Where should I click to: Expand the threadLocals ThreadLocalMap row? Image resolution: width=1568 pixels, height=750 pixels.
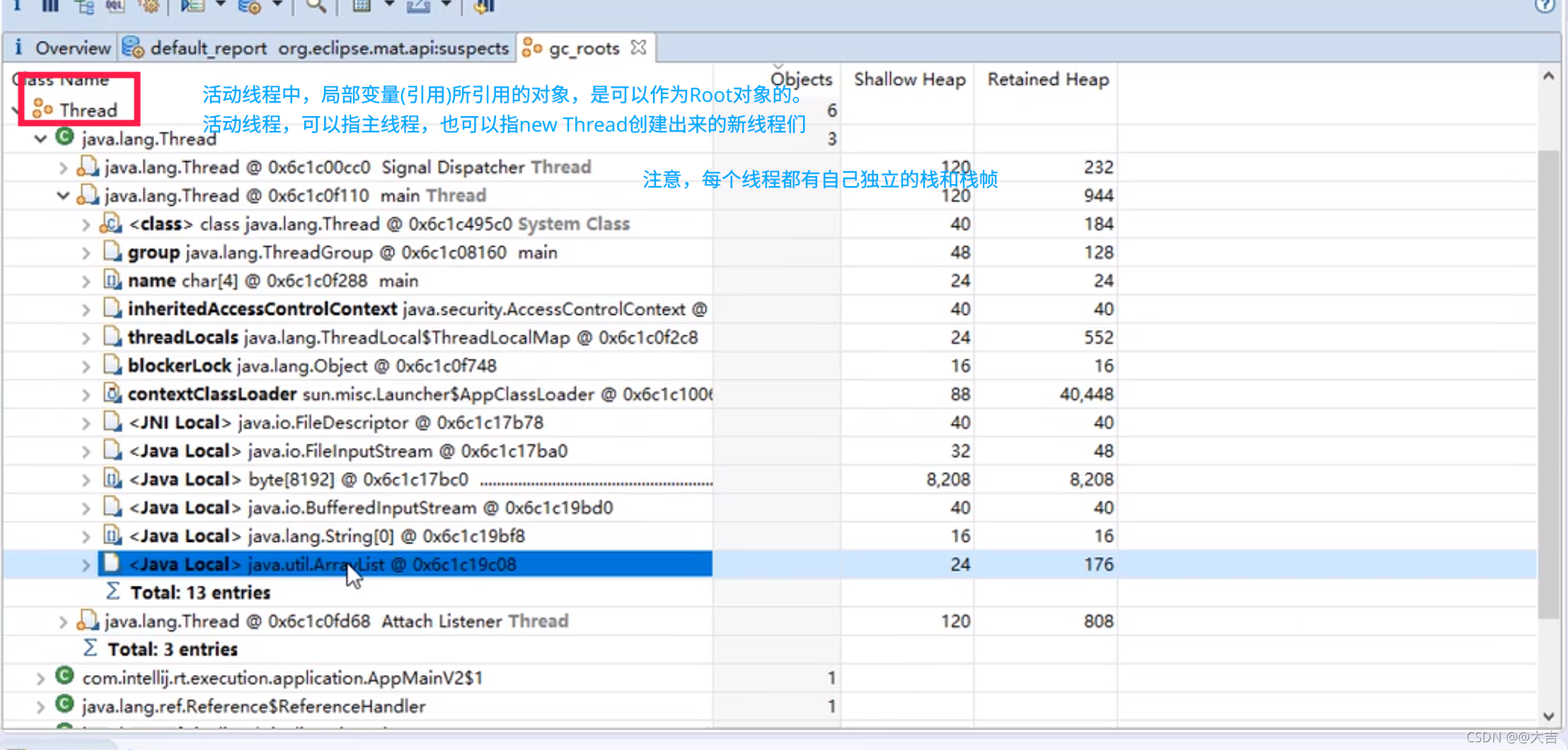pos(86,338)
